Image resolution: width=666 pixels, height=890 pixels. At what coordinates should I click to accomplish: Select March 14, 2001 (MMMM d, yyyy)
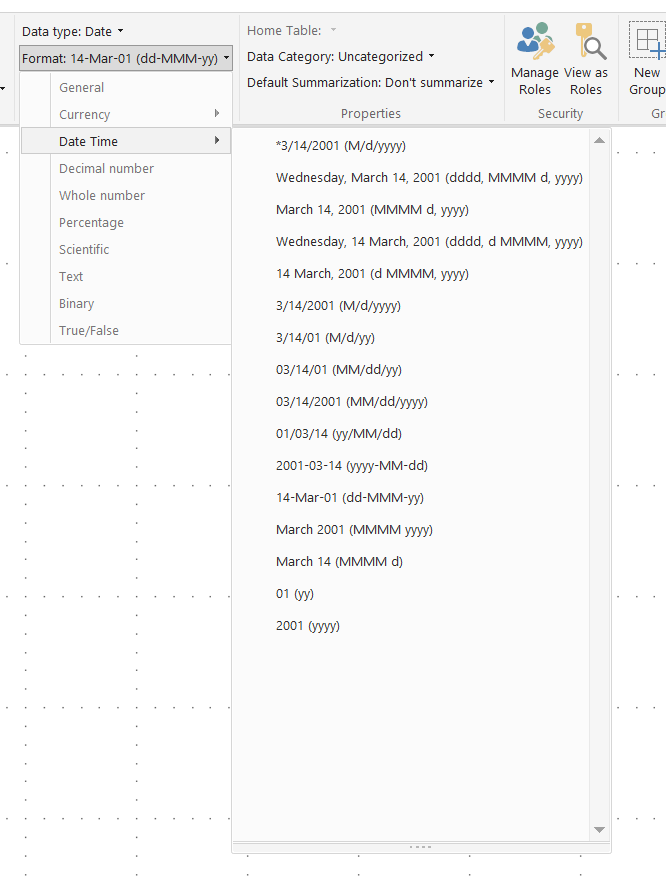pyautogui.click(x=412, y=210)
